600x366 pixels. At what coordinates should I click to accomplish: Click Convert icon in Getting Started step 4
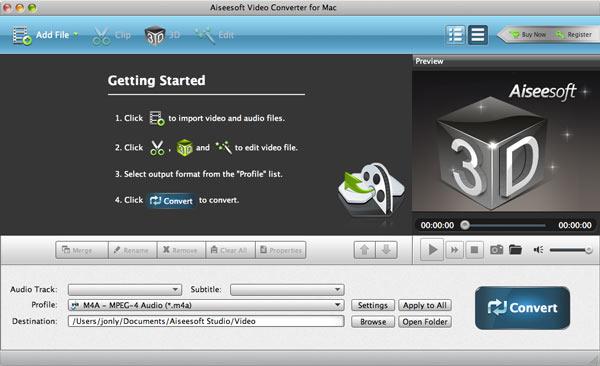tap(171, 201)
